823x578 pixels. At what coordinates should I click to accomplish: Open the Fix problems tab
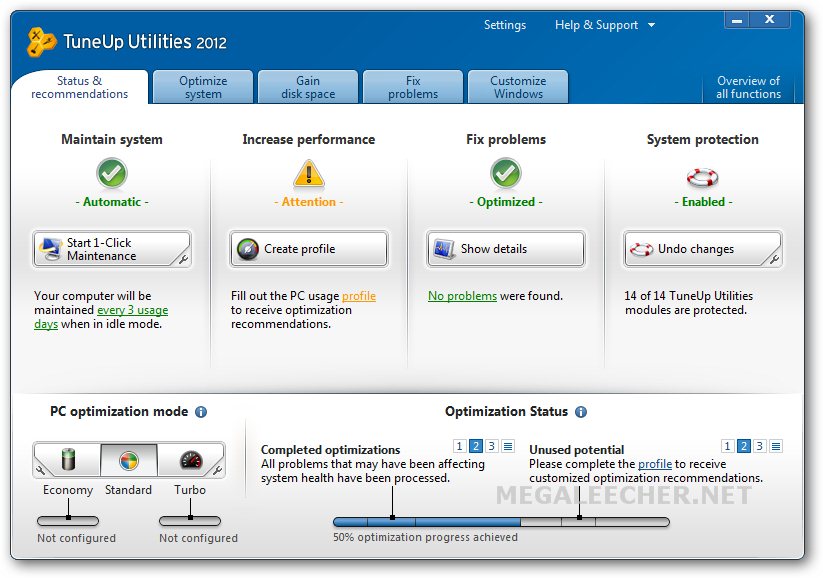[x=413, y=87]
